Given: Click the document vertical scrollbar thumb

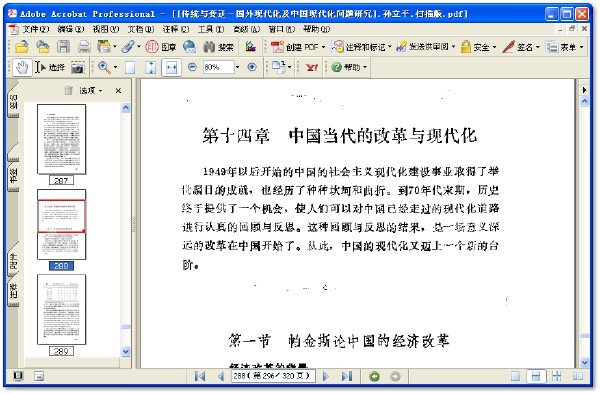Looking at the screenshot, I should pos(584,335).
